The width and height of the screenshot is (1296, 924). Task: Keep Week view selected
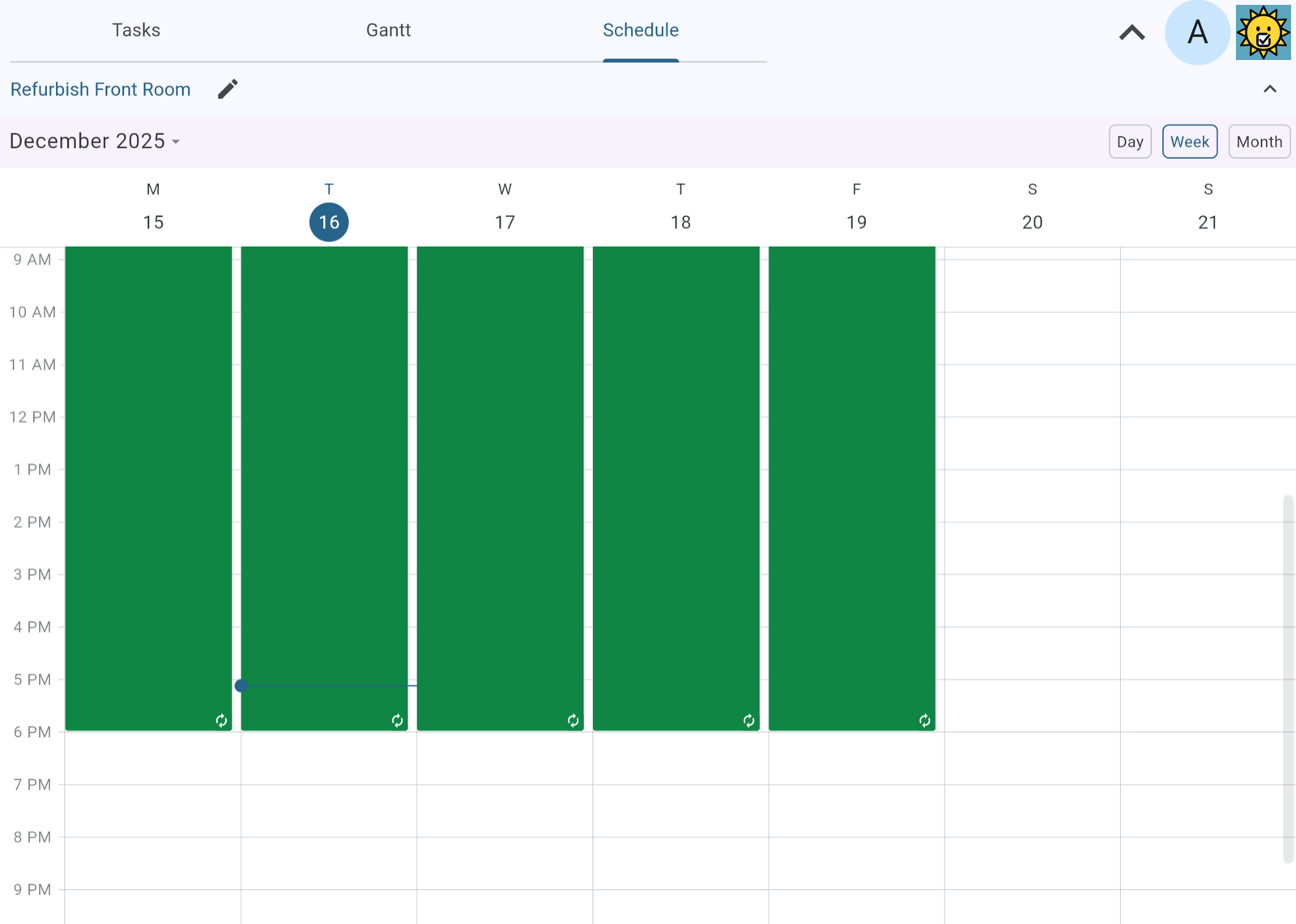click(x=1189, y=141)
